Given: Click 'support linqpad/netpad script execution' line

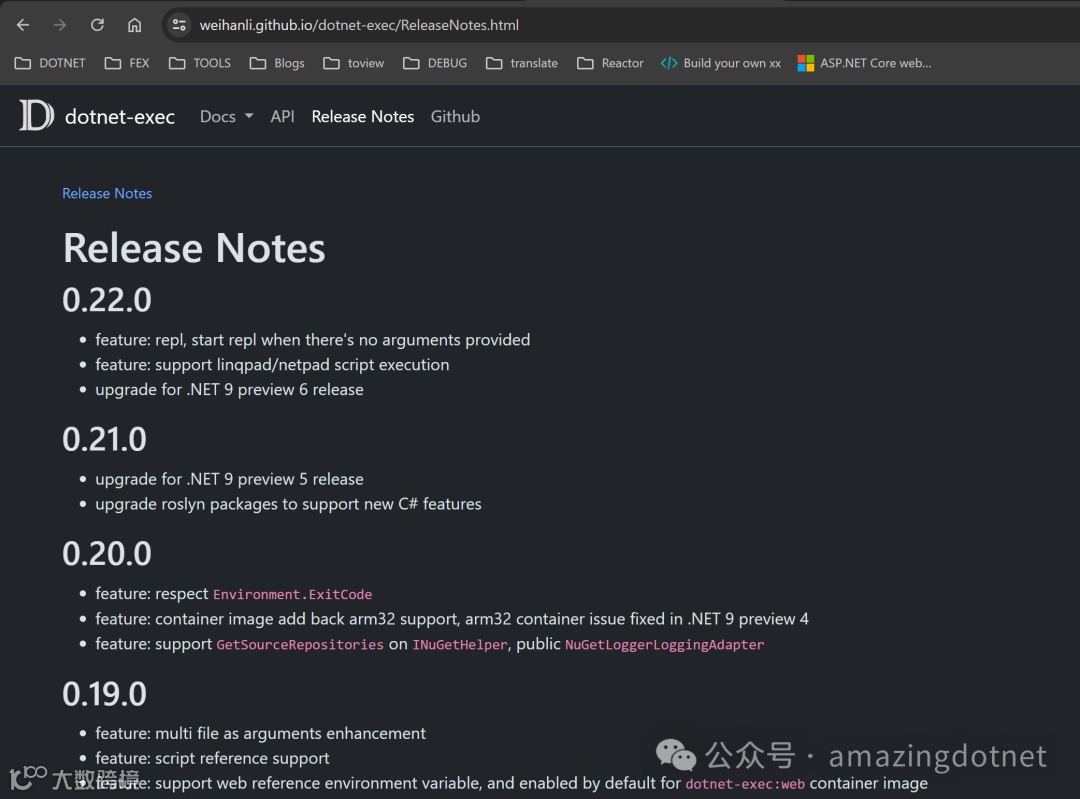Looking at the screenshot, I should [x=272, y=364].
